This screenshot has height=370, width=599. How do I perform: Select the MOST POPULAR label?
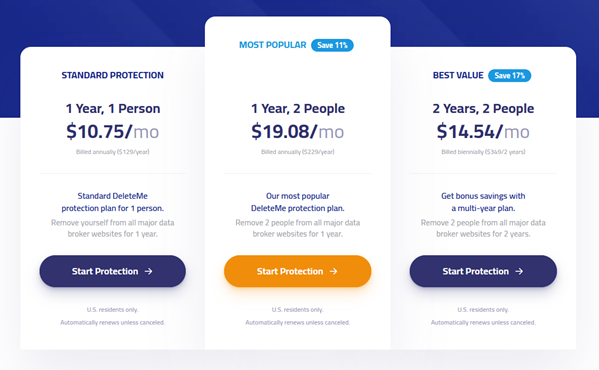coord(273,45)
